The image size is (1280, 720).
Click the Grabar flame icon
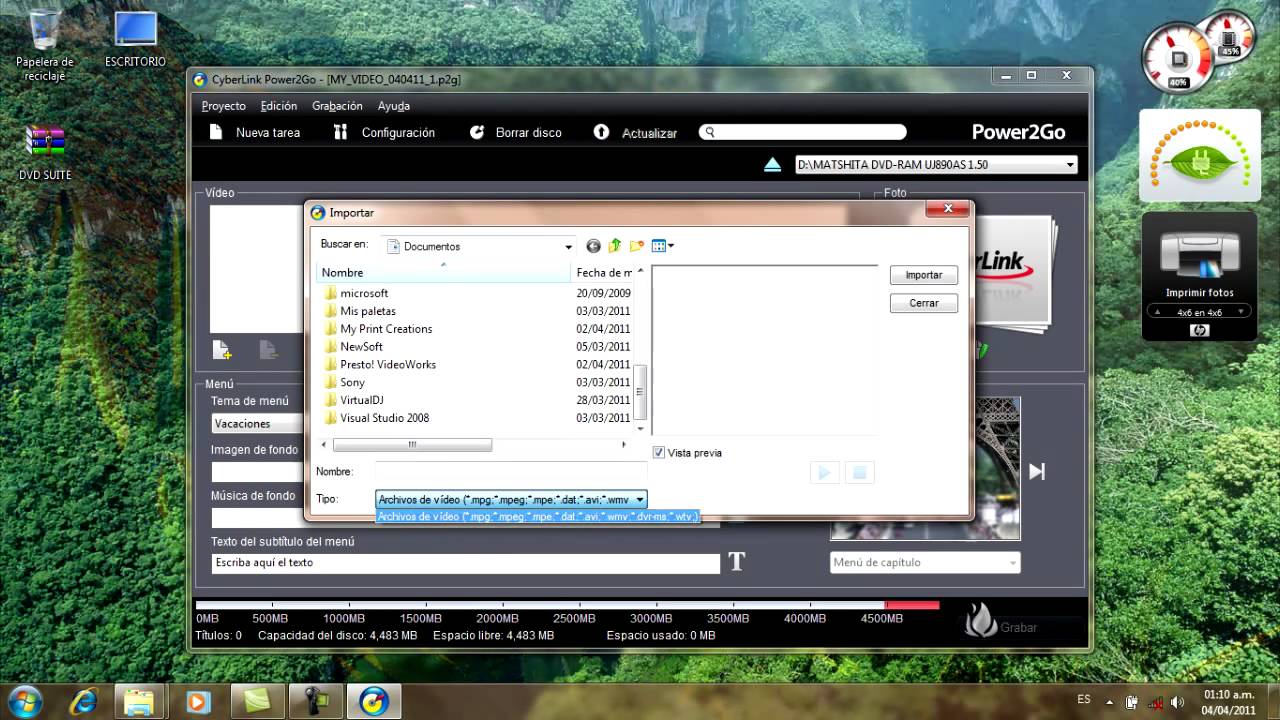coord(981,620)
